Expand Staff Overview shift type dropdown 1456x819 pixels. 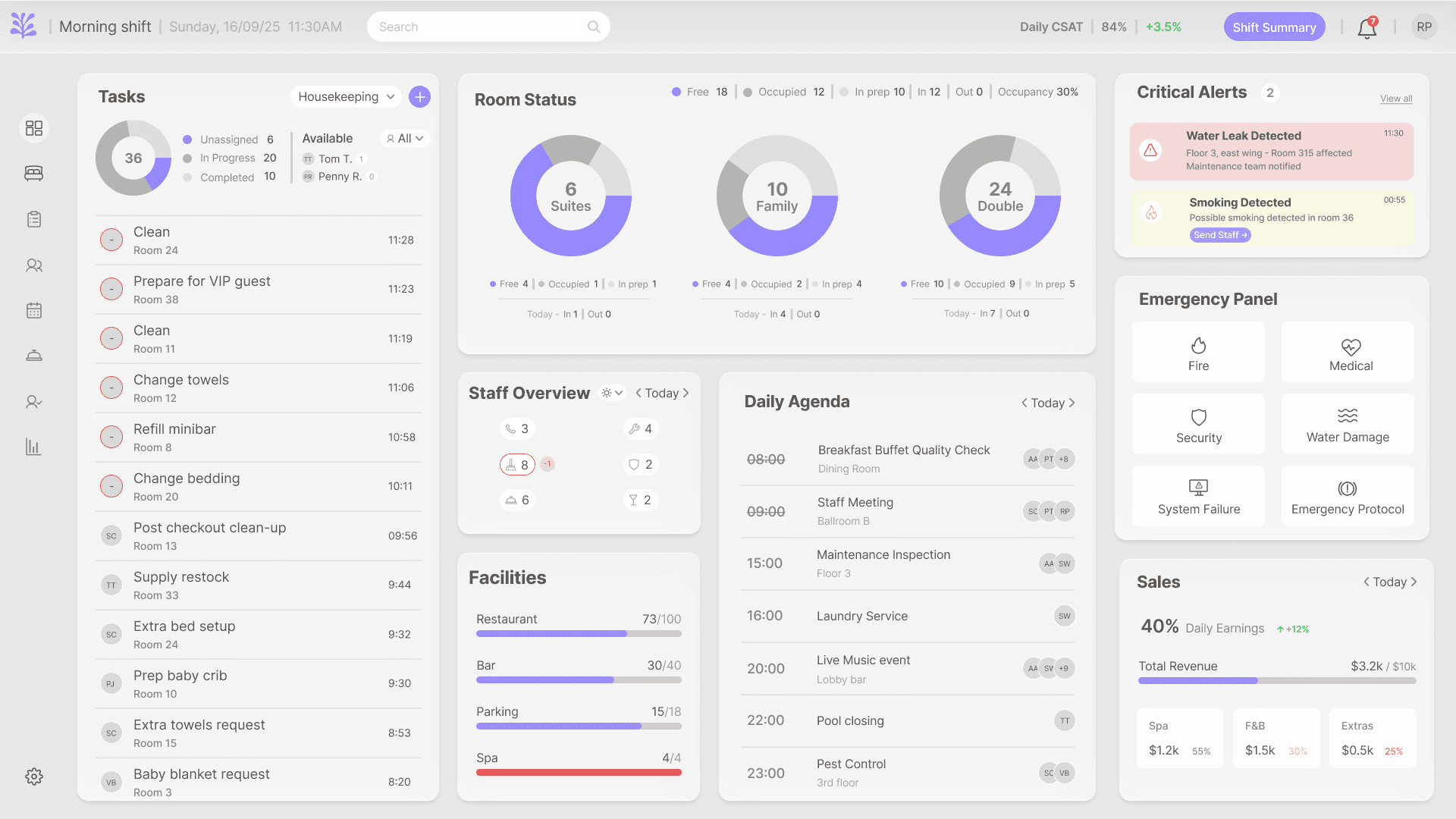pyautogui.click(x=612, y=393)
